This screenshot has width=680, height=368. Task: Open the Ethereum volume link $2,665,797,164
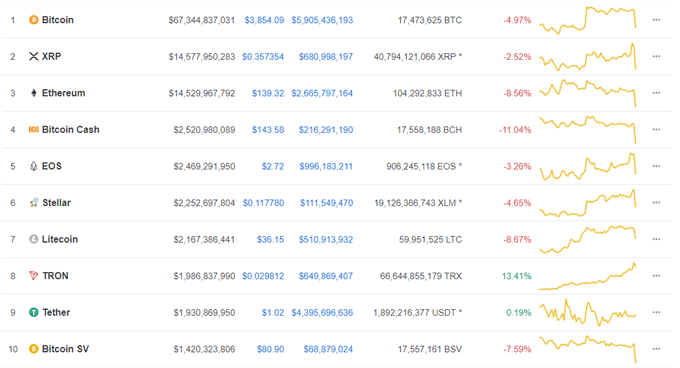pyautogui.click(x=322, y=93)
